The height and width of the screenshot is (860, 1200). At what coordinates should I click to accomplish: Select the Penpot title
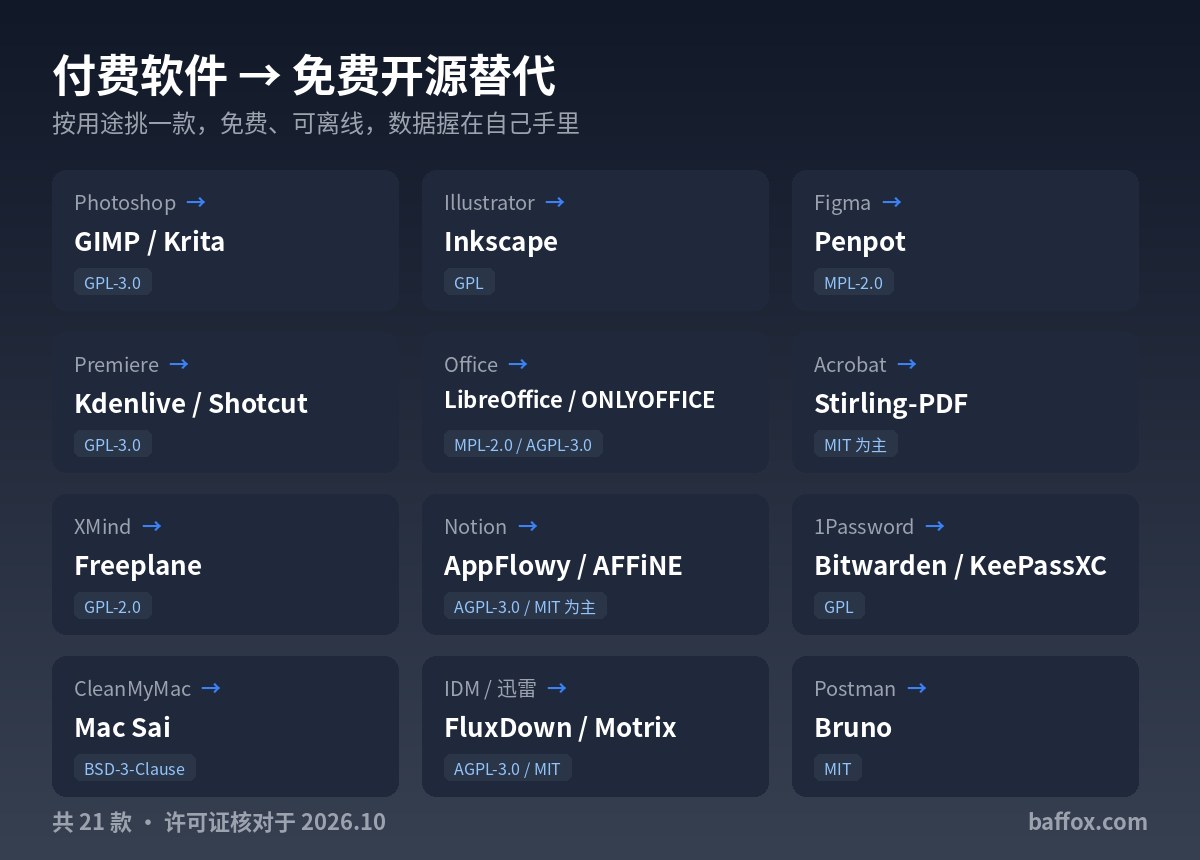[860, 241]
